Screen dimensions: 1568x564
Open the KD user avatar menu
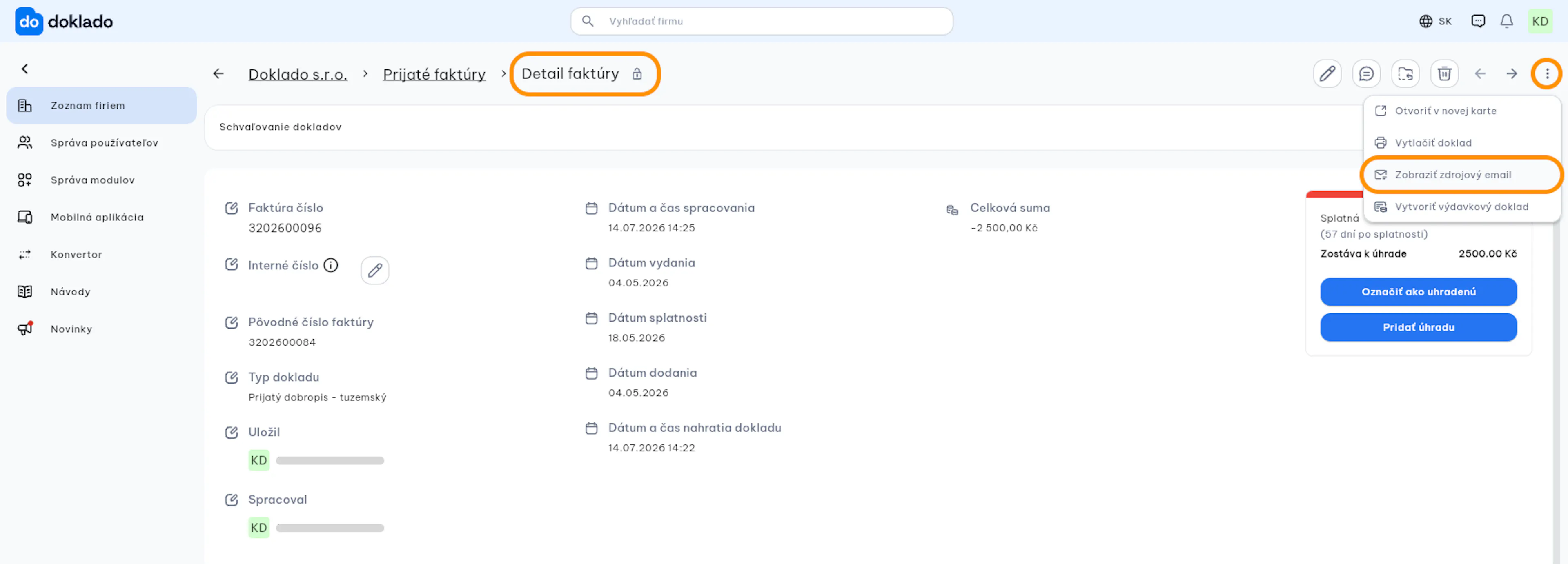coord(1539,21)
